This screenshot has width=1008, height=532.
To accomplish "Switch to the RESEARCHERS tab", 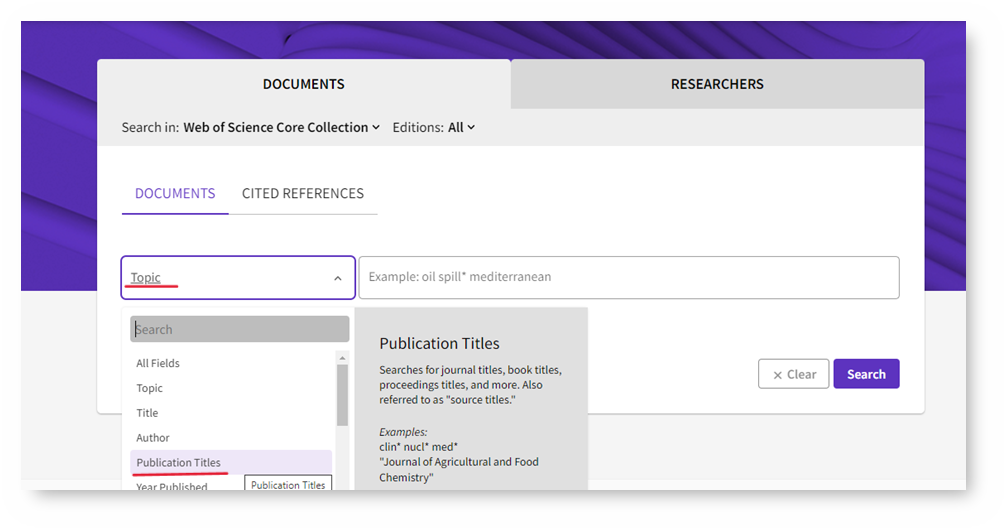I will 717,84.
